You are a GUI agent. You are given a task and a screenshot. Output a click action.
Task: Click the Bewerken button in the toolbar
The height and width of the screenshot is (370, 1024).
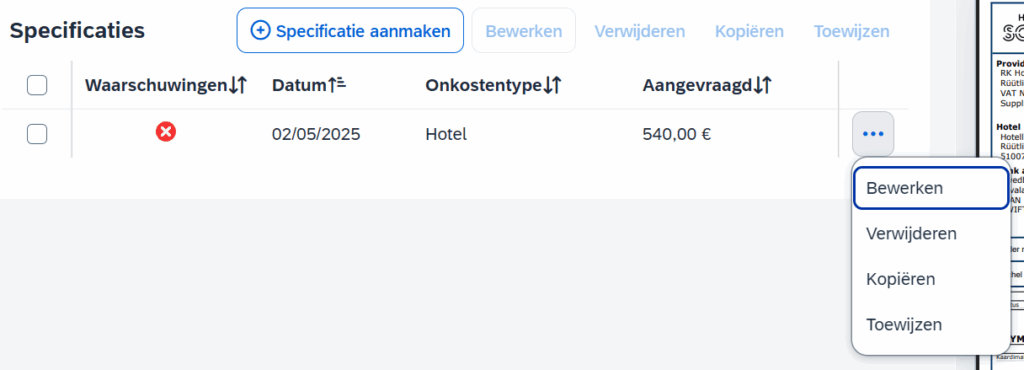(524, 31)
